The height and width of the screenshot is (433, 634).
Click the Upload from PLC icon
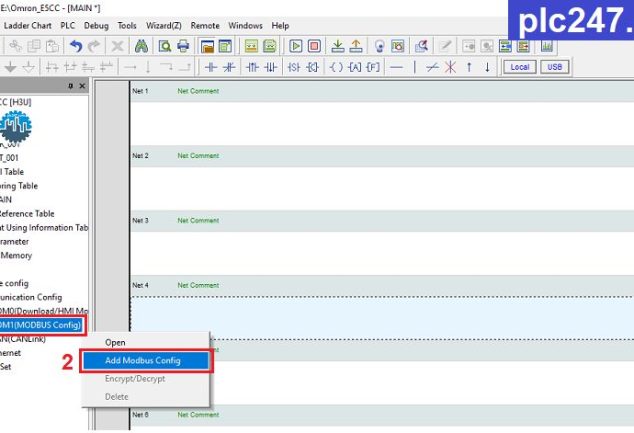356,46
